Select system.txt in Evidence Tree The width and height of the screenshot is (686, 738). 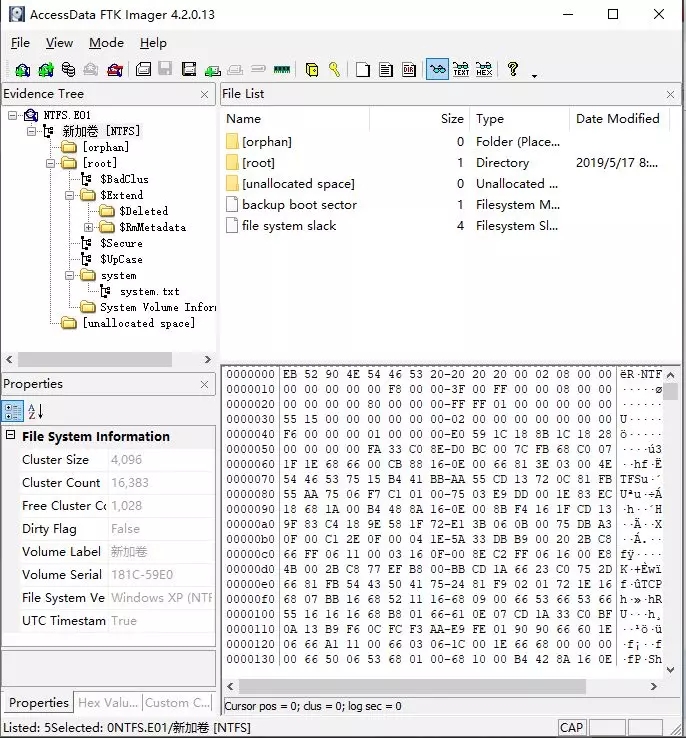click(x=149, y=291)
